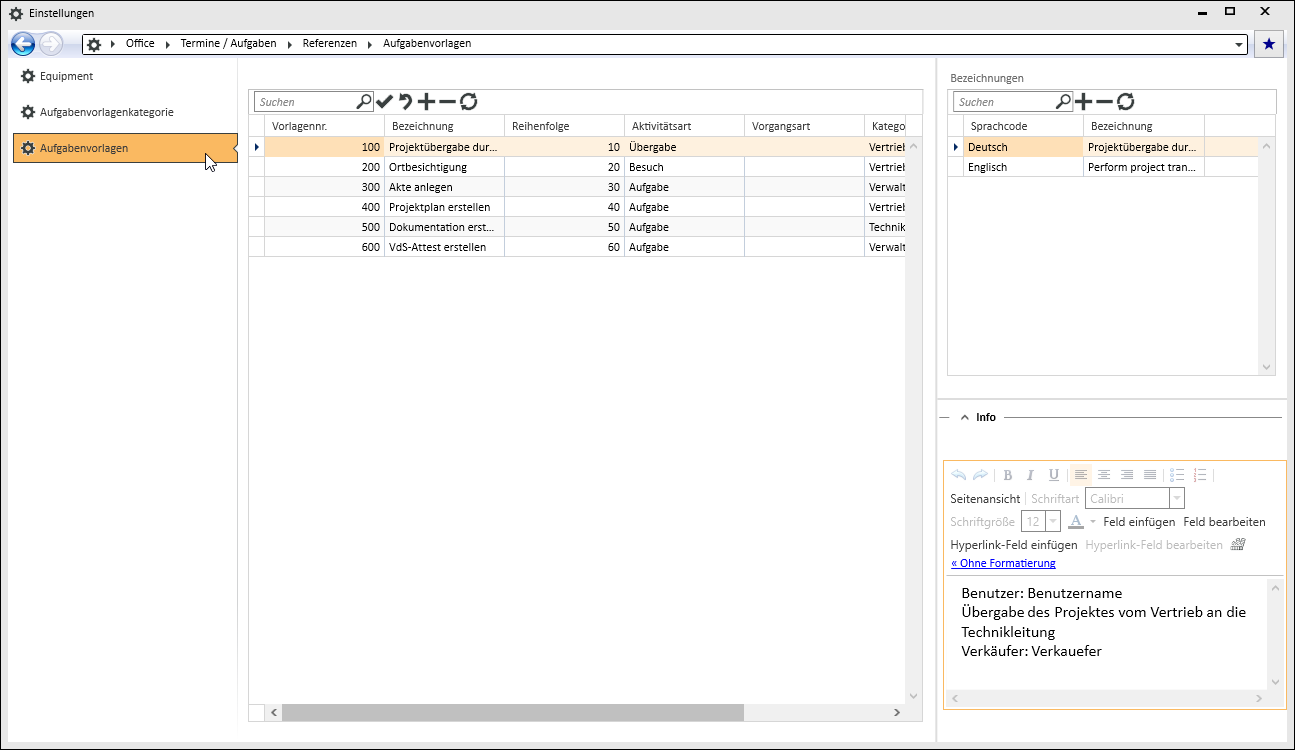Click the gear icon in breadcrumb bar
Viewport: 1295px width, 750px height.
point(94,44)
